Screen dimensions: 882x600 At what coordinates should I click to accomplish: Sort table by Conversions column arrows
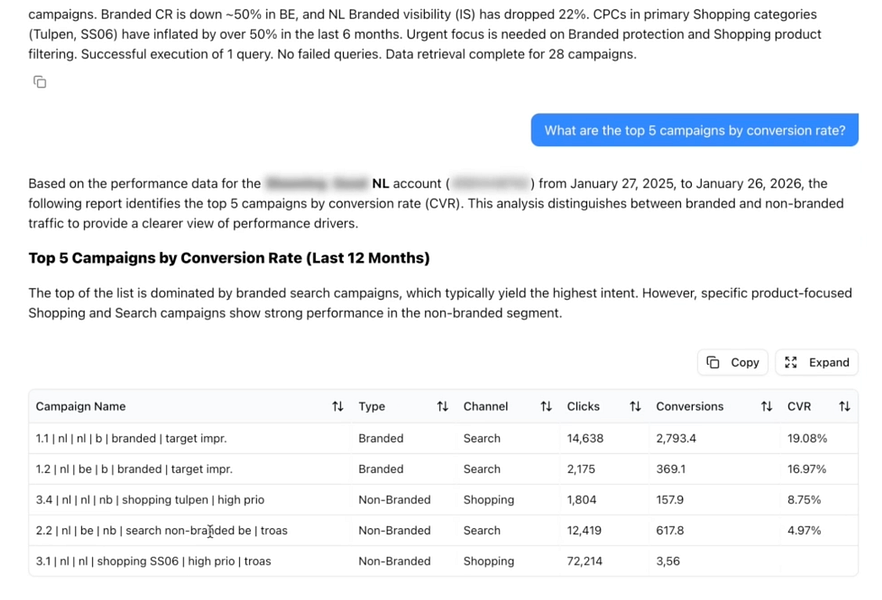766,407
